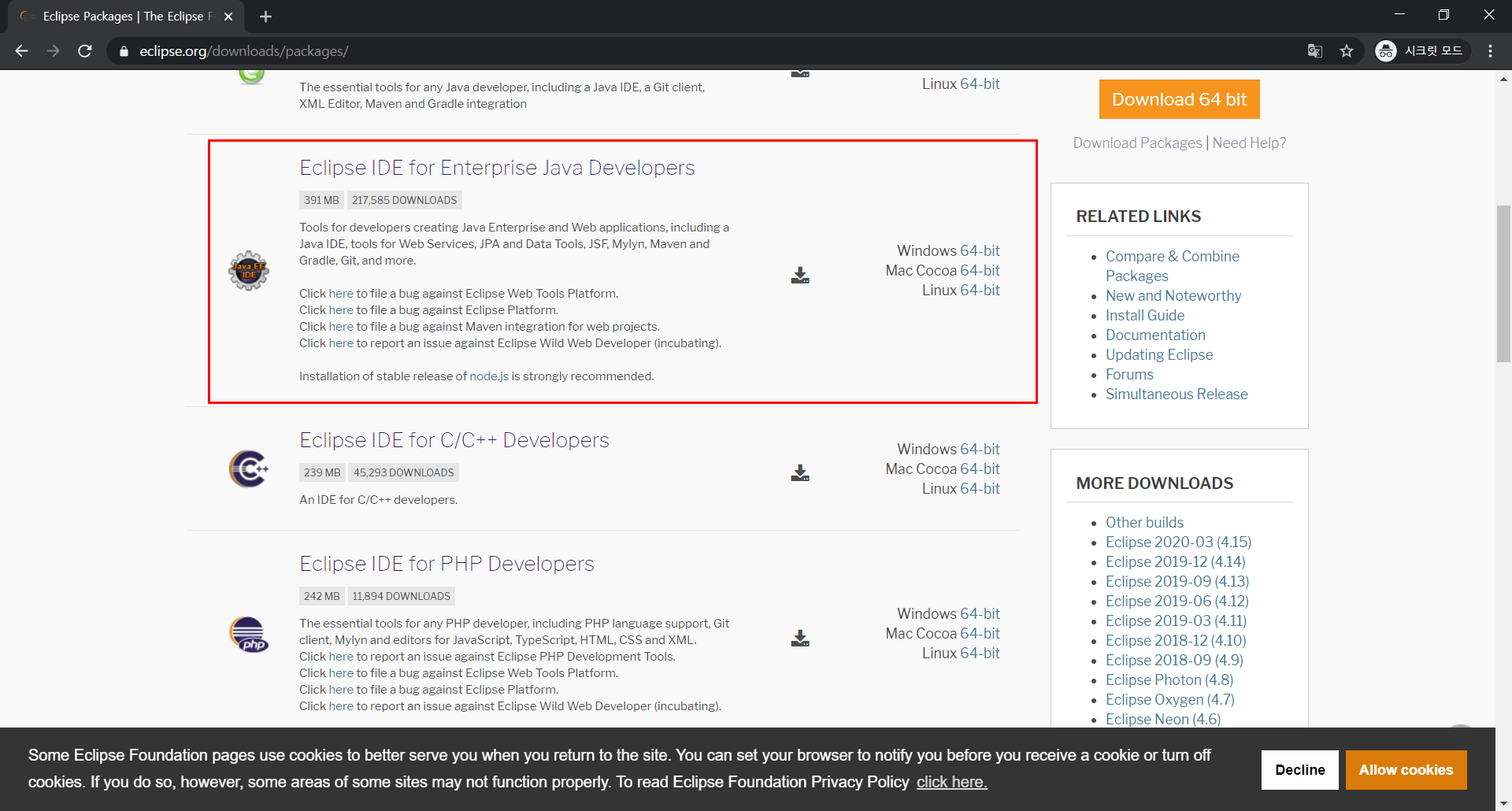The height and width of the screenshot is (811, 1512).
Task: Click the site lock icon in address bar
Action: 124,51
